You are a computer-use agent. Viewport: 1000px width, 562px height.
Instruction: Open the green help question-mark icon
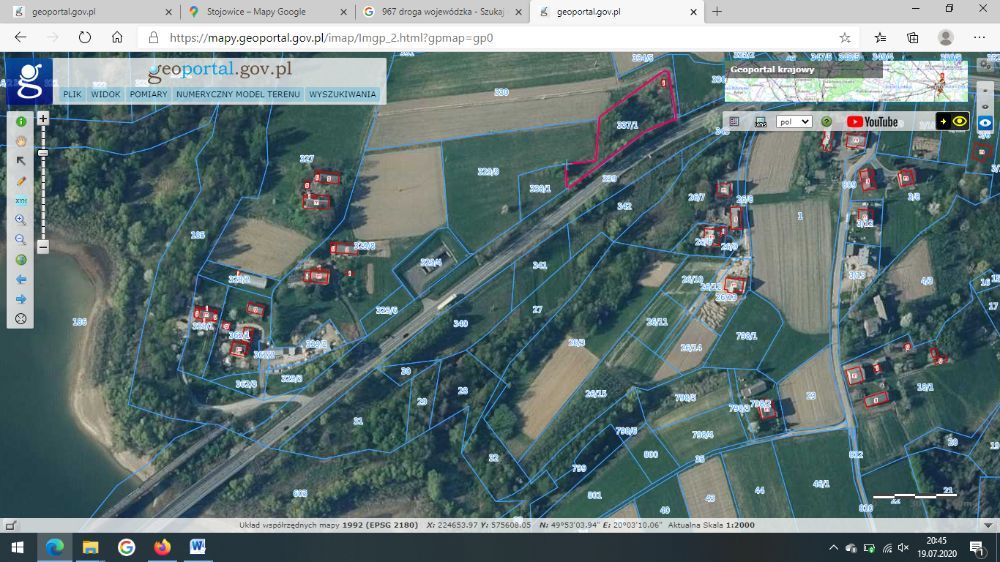[x=827, y=121]
